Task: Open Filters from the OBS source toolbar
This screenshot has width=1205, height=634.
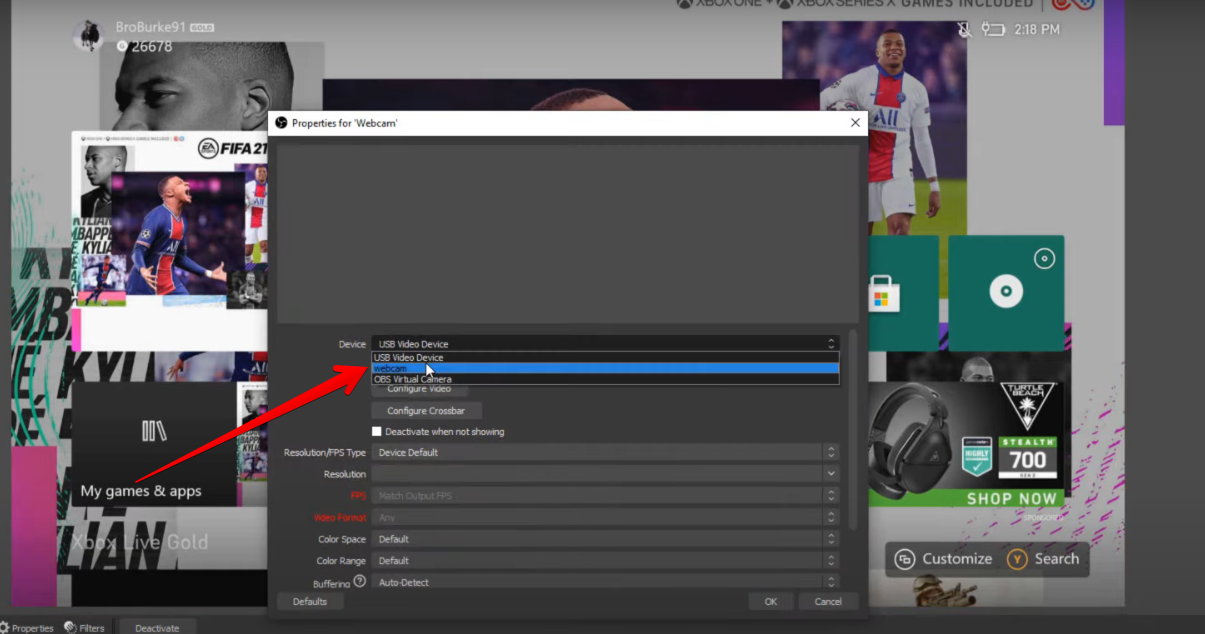Action: pyautogui.click(x=85, y=628)
